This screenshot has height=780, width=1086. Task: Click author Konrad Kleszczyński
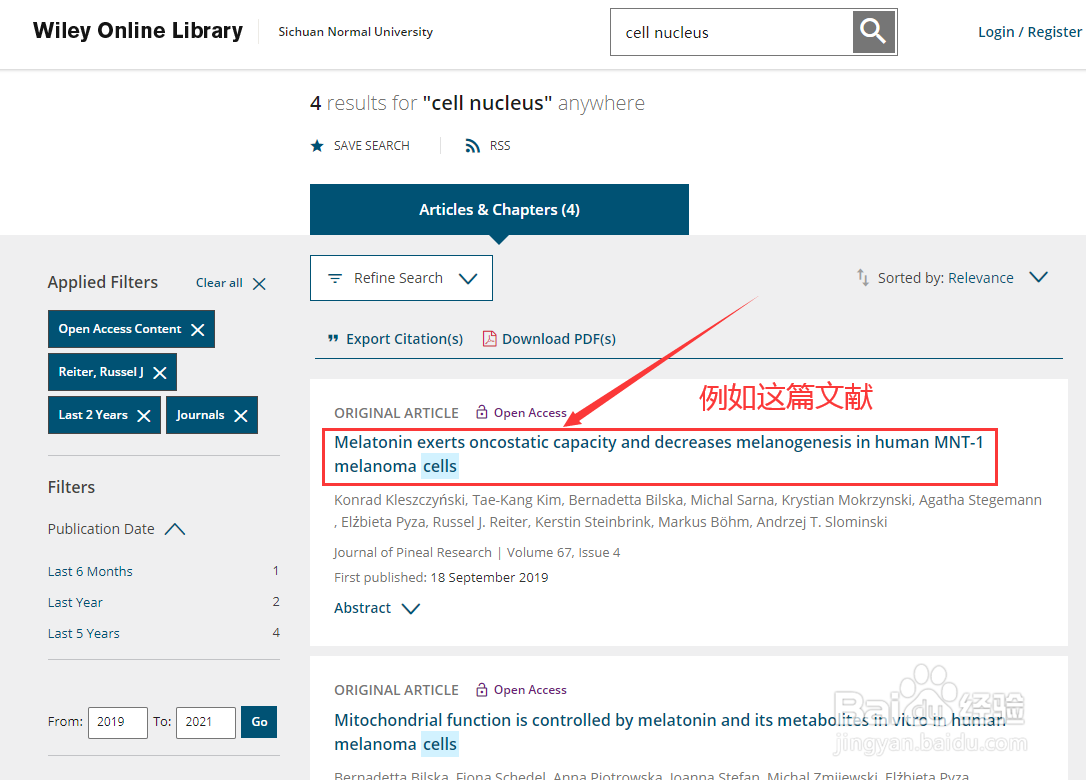[400, 500]
